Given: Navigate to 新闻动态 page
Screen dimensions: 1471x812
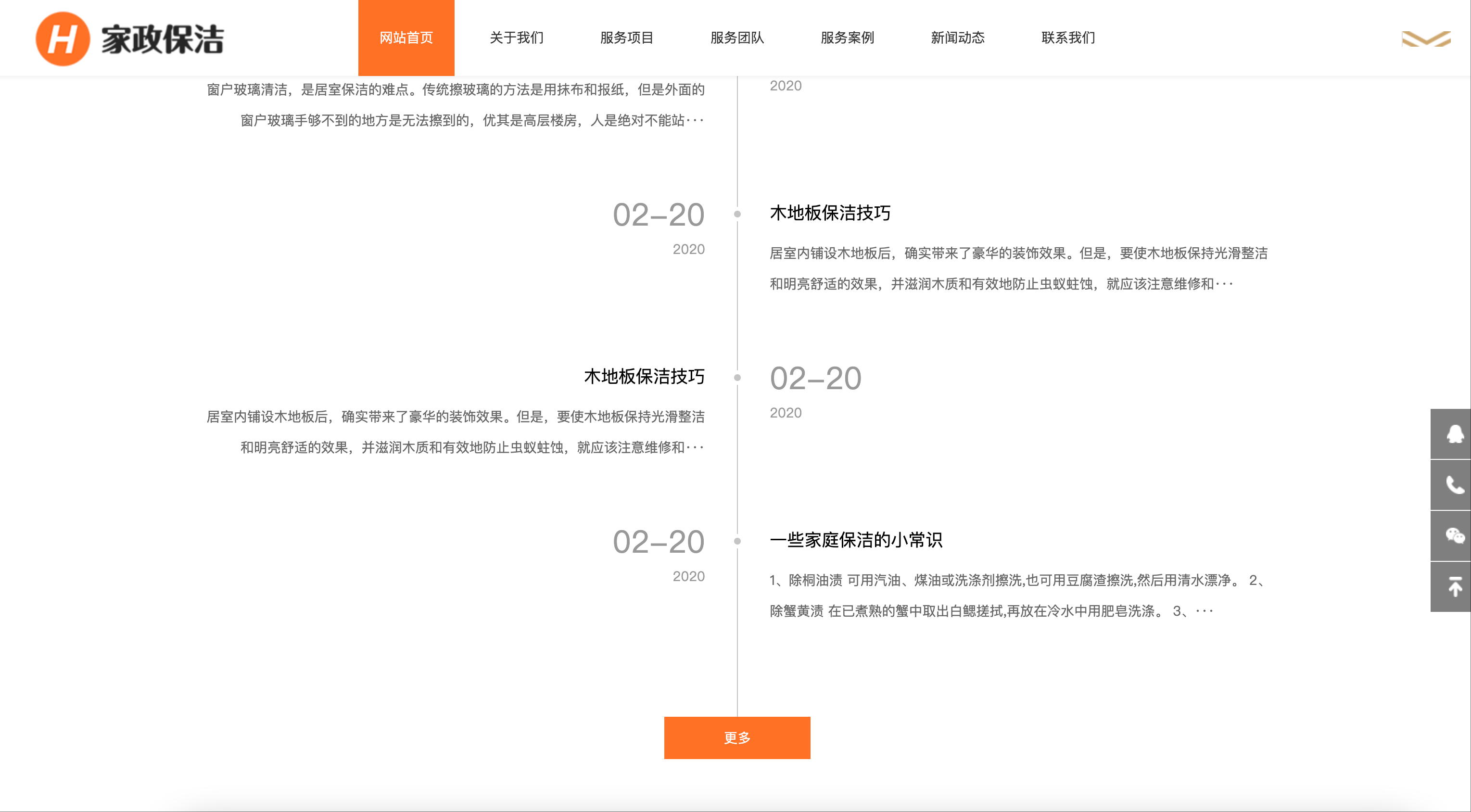Looking at the screenshot, I should 957,38.
